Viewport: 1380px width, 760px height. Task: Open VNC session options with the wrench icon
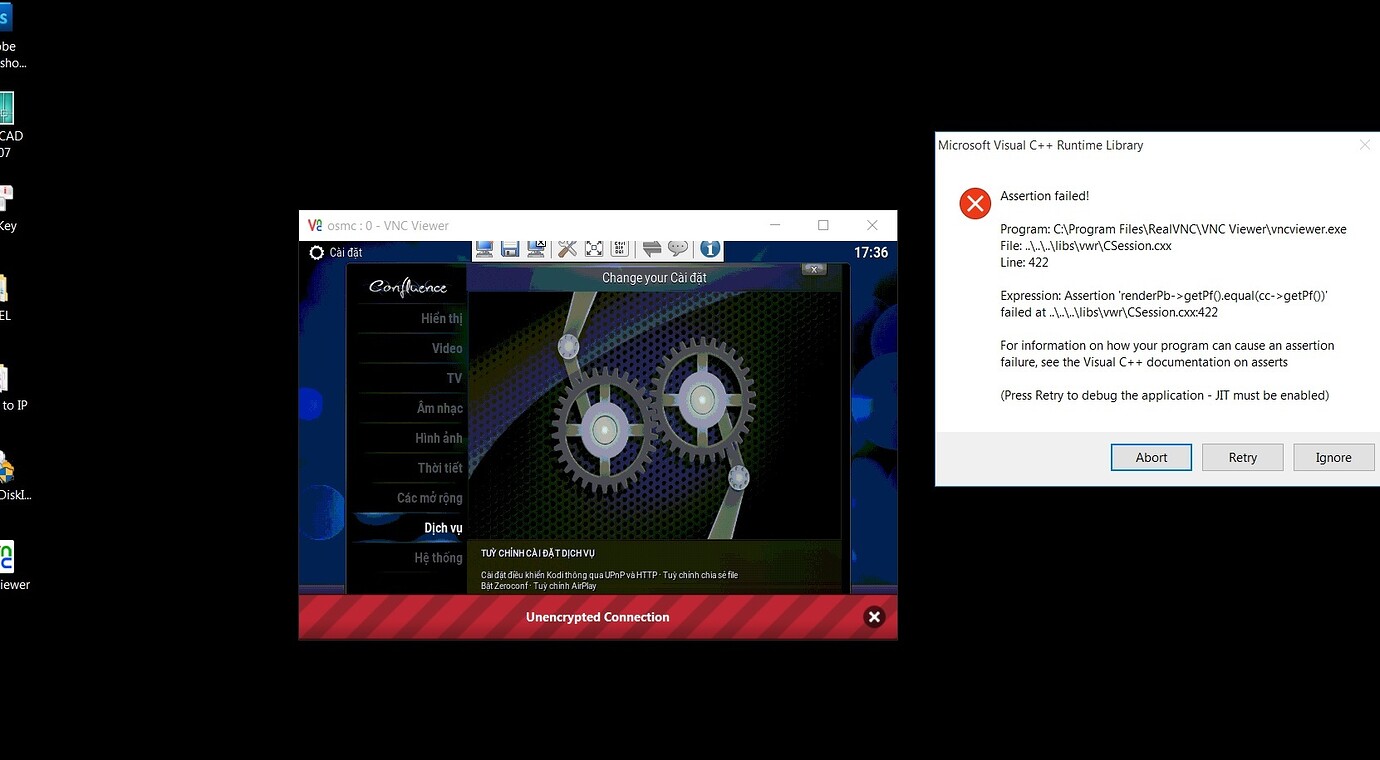click(567, 248)
